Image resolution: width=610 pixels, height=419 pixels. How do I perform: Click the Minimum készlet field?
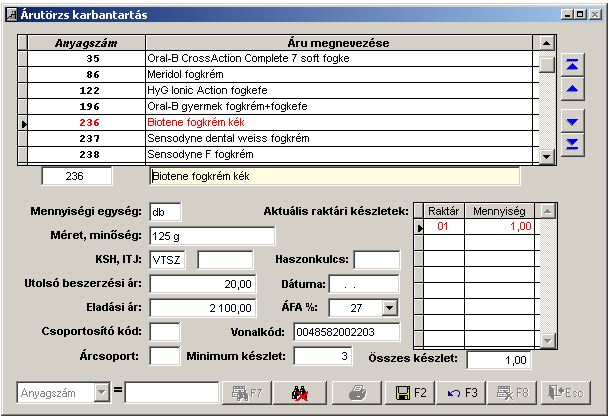pyautogui.click(x=323, y=356)
